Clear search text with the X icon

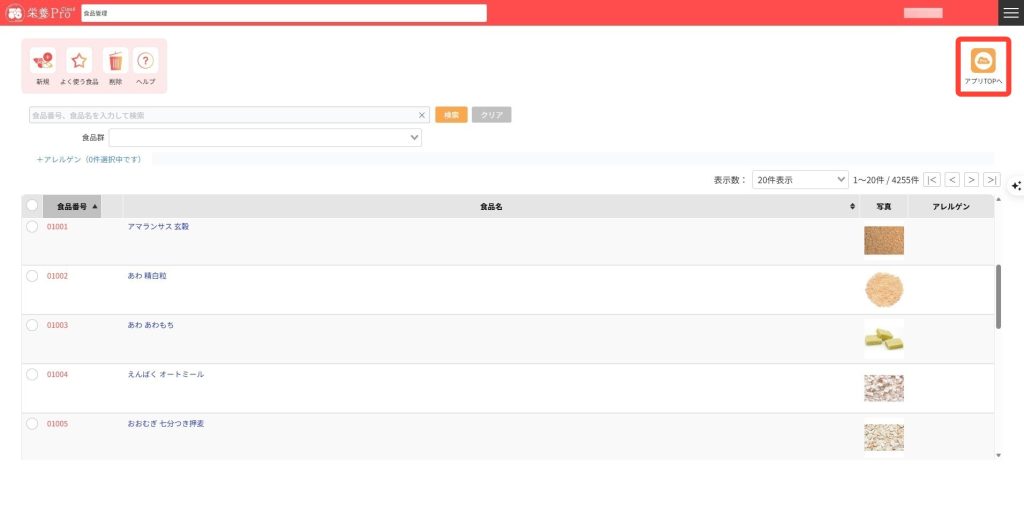(x=421, y=115)
